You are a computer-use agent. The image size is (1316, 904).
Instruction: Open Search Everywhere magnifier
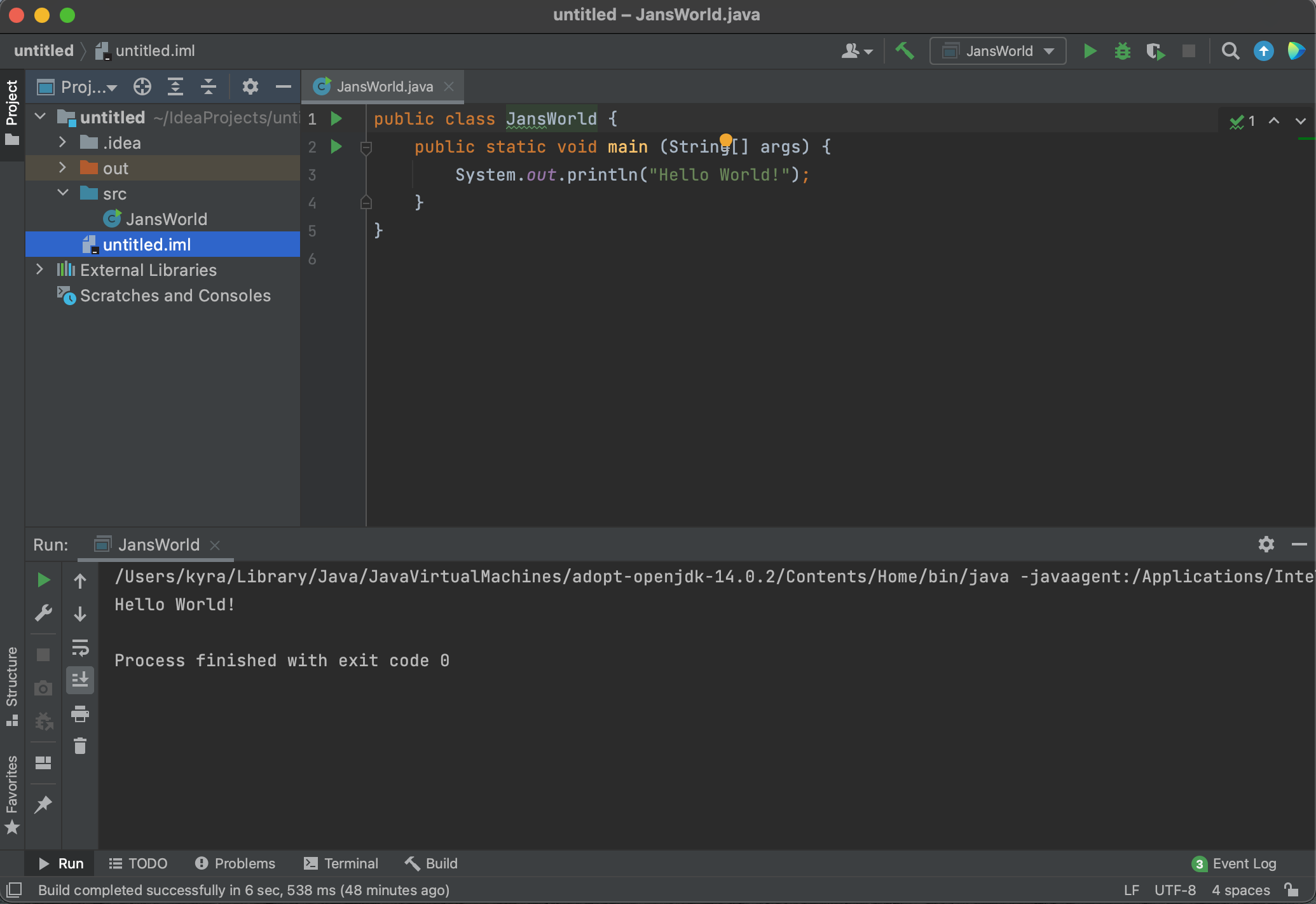tap(1231, 51)
